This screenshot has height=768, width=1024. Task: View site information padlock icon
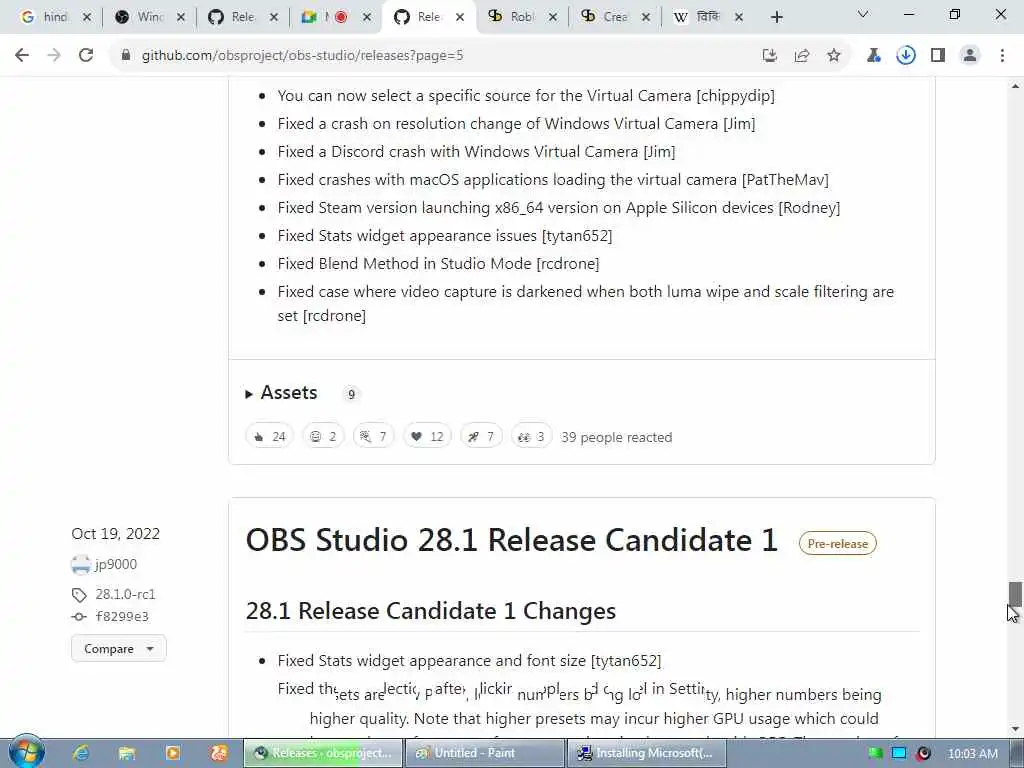(x=126, y=56)
